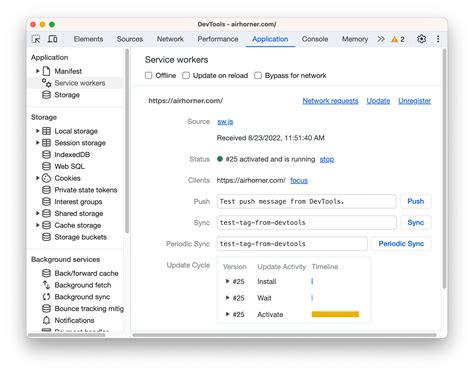
Task: Switch to the Elements tab
Action: tap(88, 39)
